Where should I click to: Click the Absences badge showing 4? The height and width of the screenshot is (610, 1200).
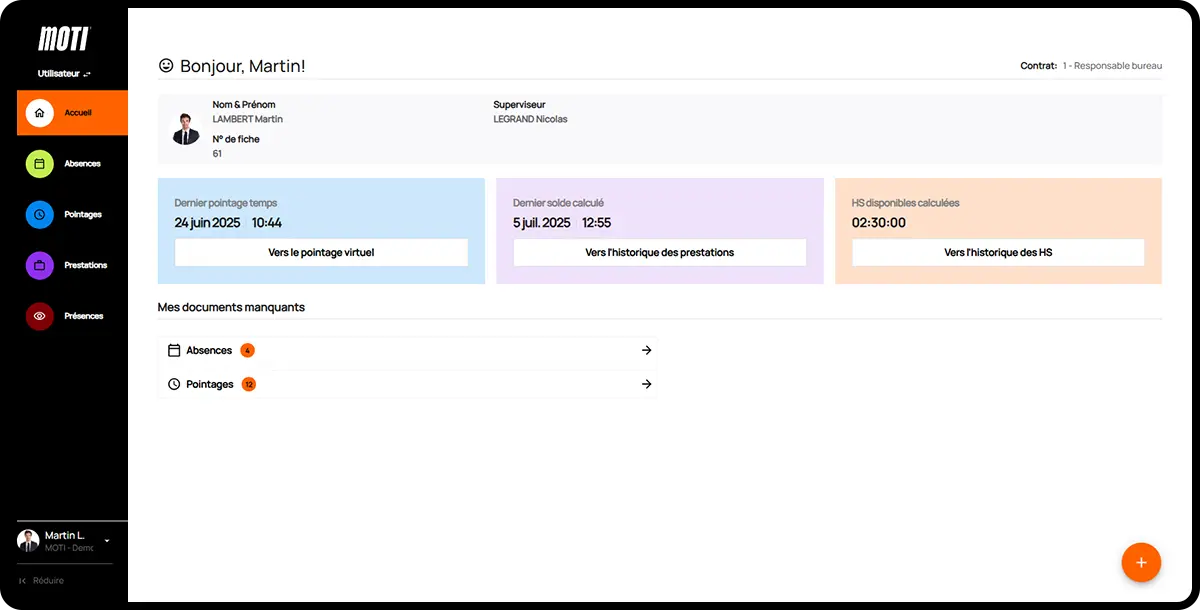point(247,350)
